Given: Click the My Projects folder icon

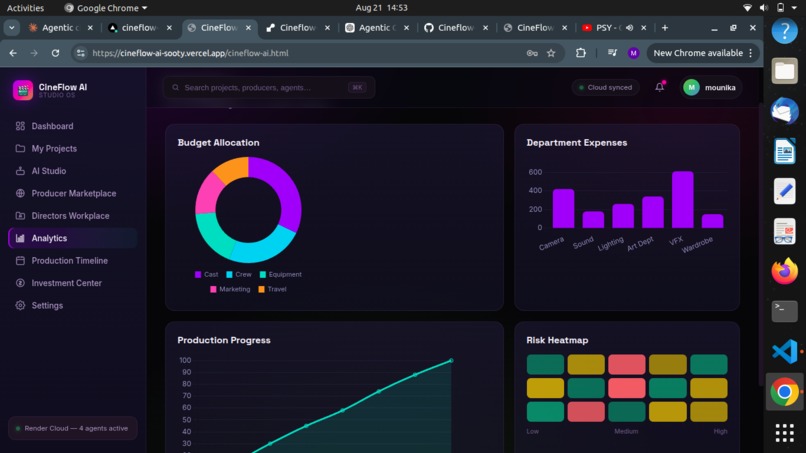Looking at the screenshot, I should [x=20, y=149].
